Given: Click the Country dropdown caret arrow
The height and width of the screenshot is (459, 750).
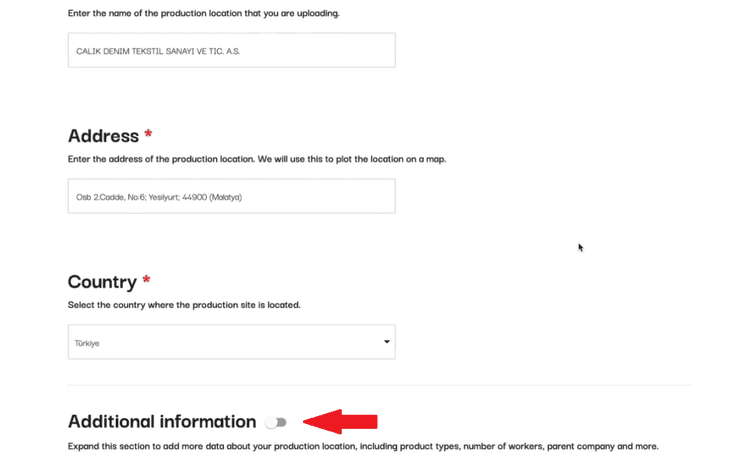Looking at the screenshot, I should (x=387, y=342).
